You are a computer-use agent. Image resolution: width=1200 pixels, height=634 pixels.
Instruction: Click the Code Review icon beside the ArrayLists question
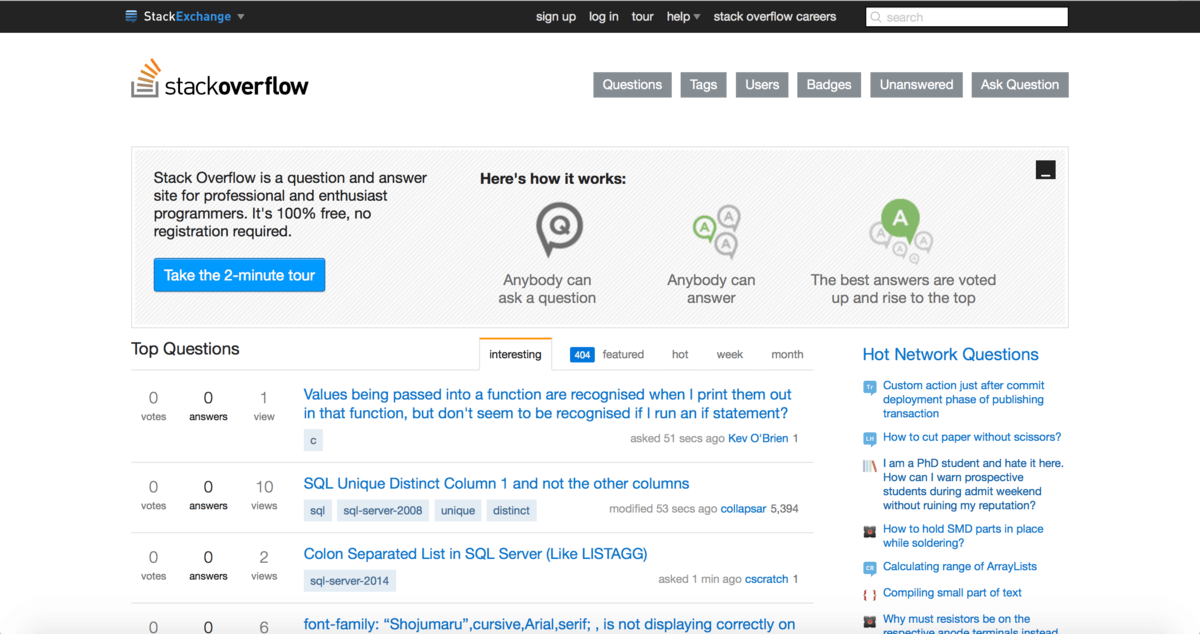pos(868,567)
